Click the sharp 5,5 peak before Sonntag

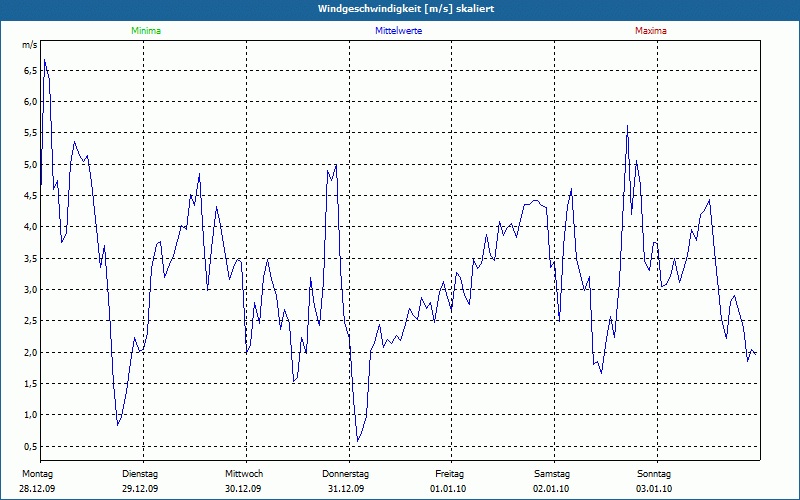(x=628, y=126)
